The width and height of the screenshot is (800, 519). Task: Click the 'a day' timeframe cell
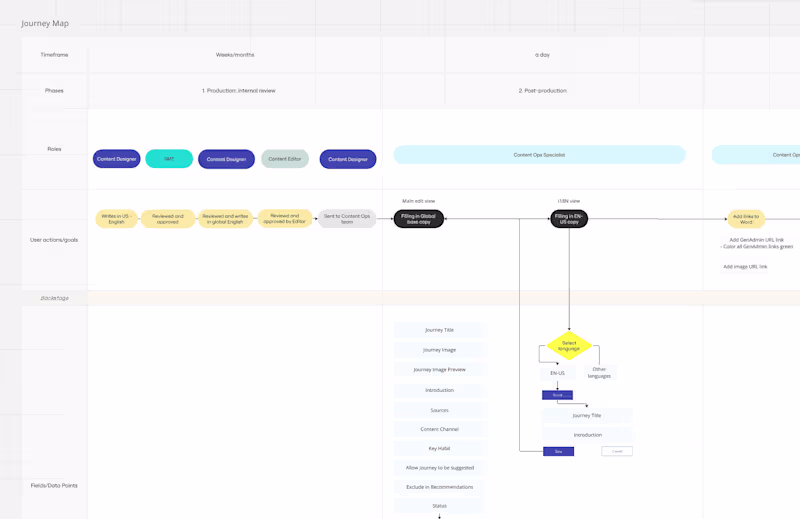(542, 55)
